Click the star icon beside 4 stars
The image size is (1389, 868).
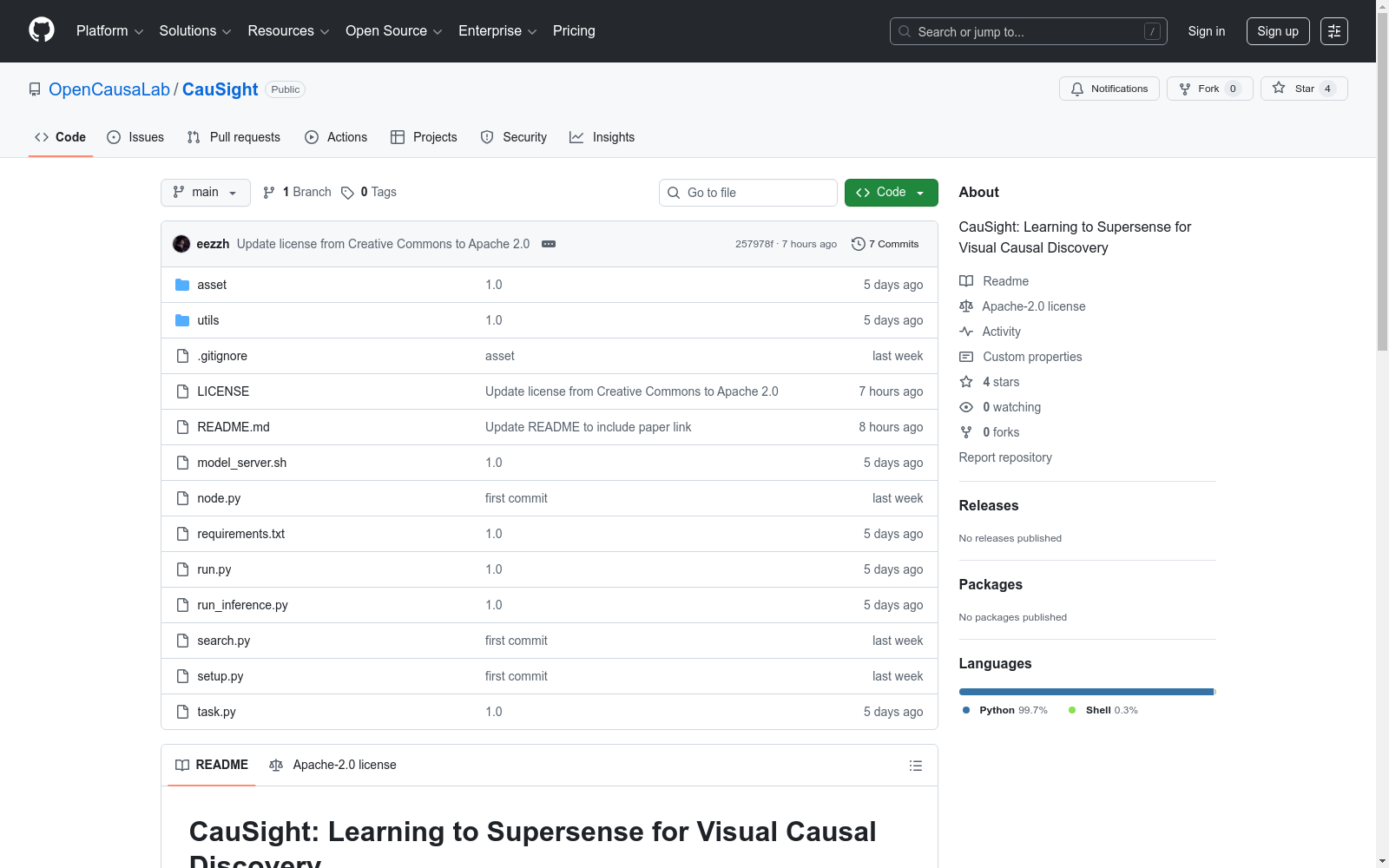point(966,382)
